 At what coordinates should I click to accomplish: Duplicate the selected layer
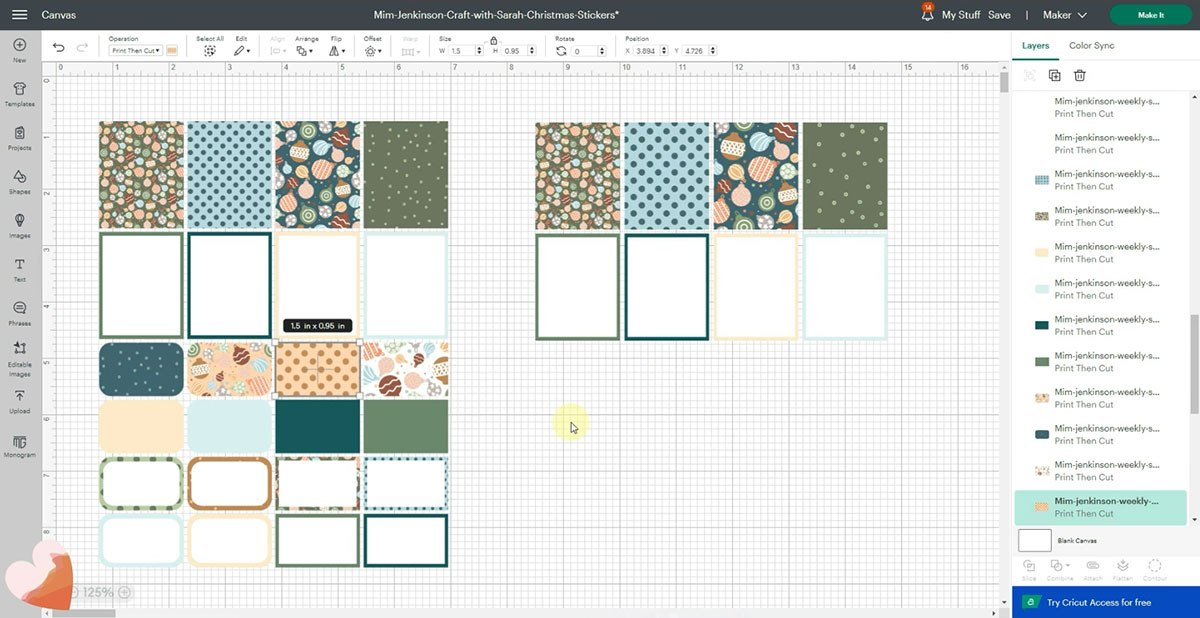pyautogui.click(x=1054, y=75)
